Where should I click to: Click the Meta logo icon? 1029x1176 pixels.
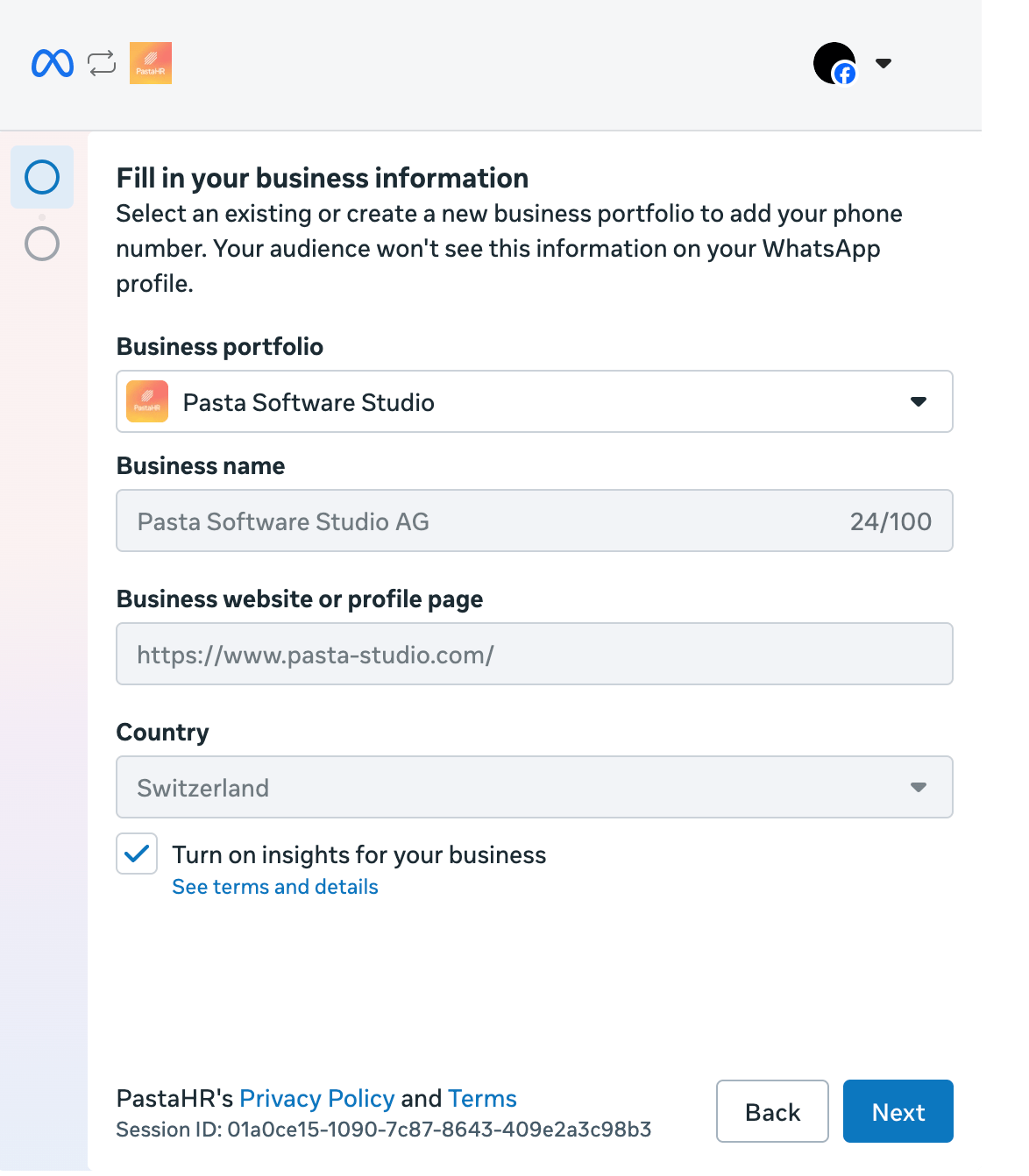(x=53, y=63)
